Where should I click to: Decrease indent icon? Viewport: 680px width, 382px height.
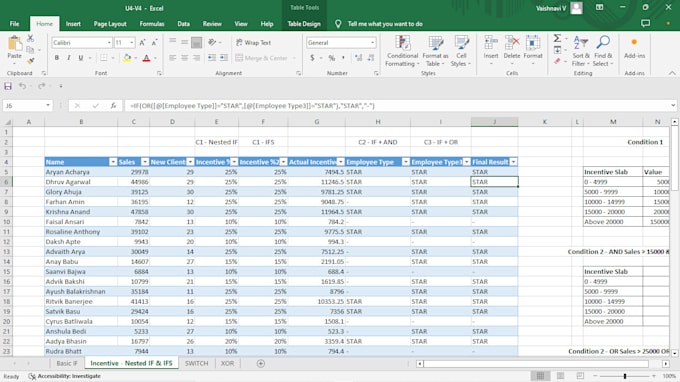point(212,58)
